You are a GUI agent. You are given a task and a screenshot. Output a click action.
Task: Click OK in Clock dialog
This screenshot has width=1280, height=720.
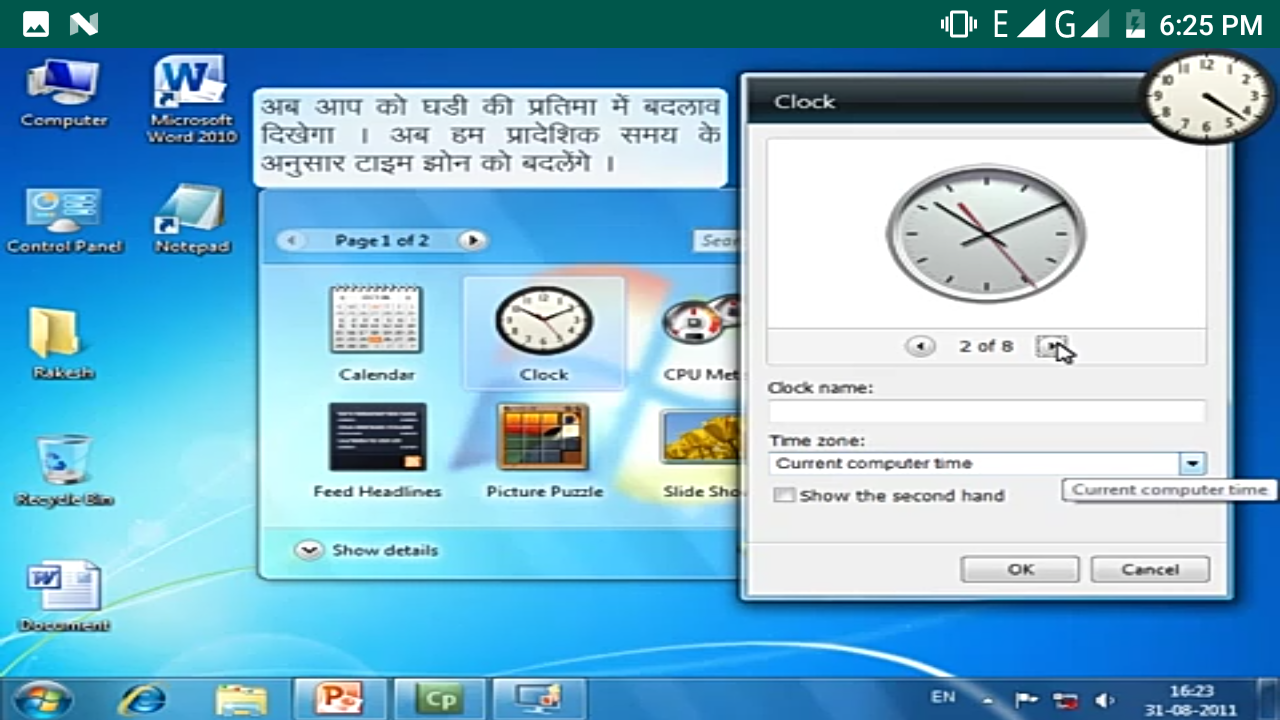(x=1020, y=569)
